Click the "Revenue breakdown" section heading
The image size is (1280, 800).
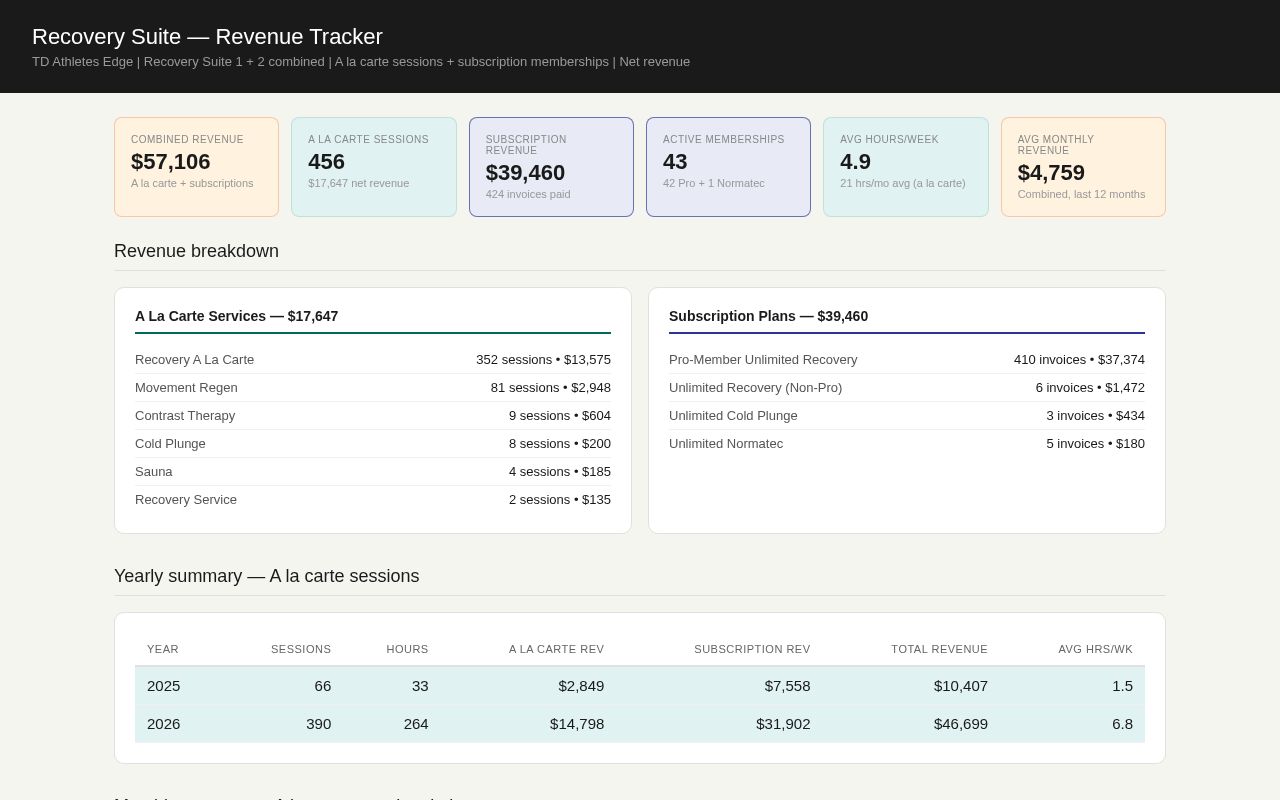click(x=196, y=251)
